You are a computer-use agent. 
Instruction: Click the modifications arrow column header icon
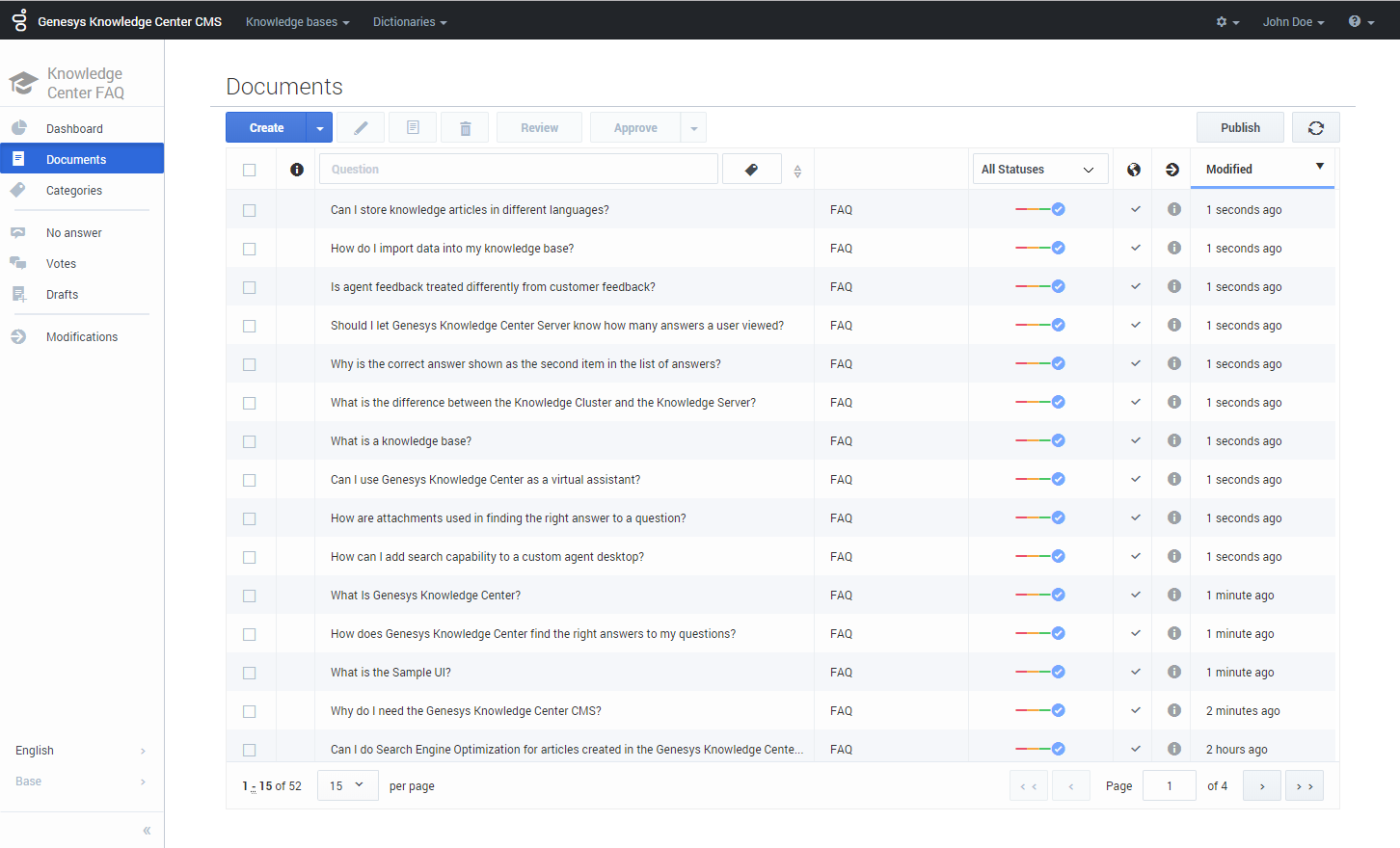(1171, 169)
